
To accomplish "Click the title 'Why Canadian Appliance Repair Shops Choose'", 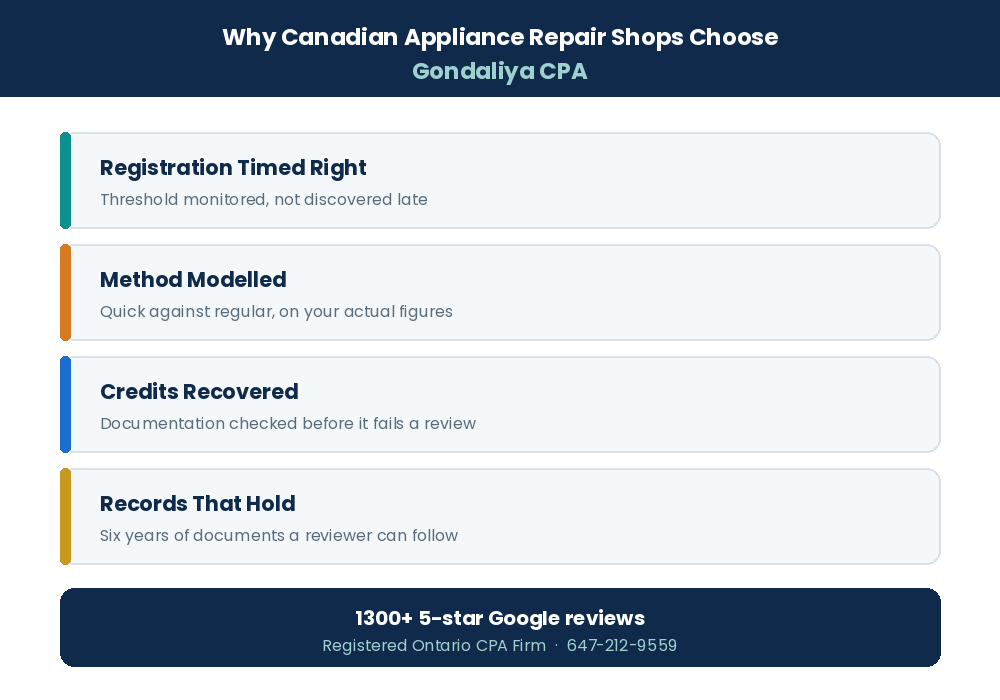I will click(500, 37).
